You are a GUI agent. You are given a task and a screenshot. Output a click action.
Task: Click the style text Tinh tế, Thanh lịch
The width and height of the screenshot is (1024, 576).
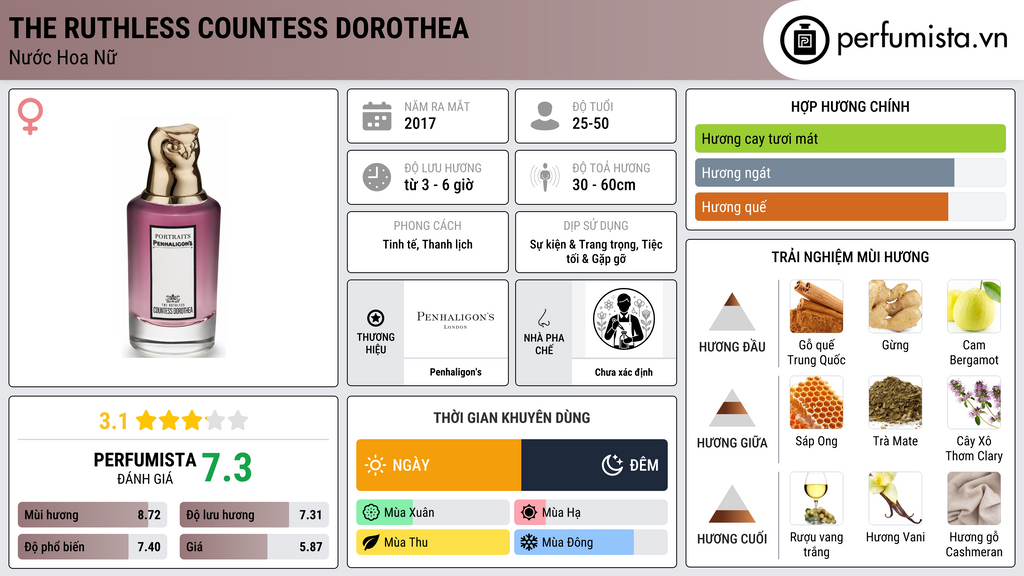click(428, 244)
